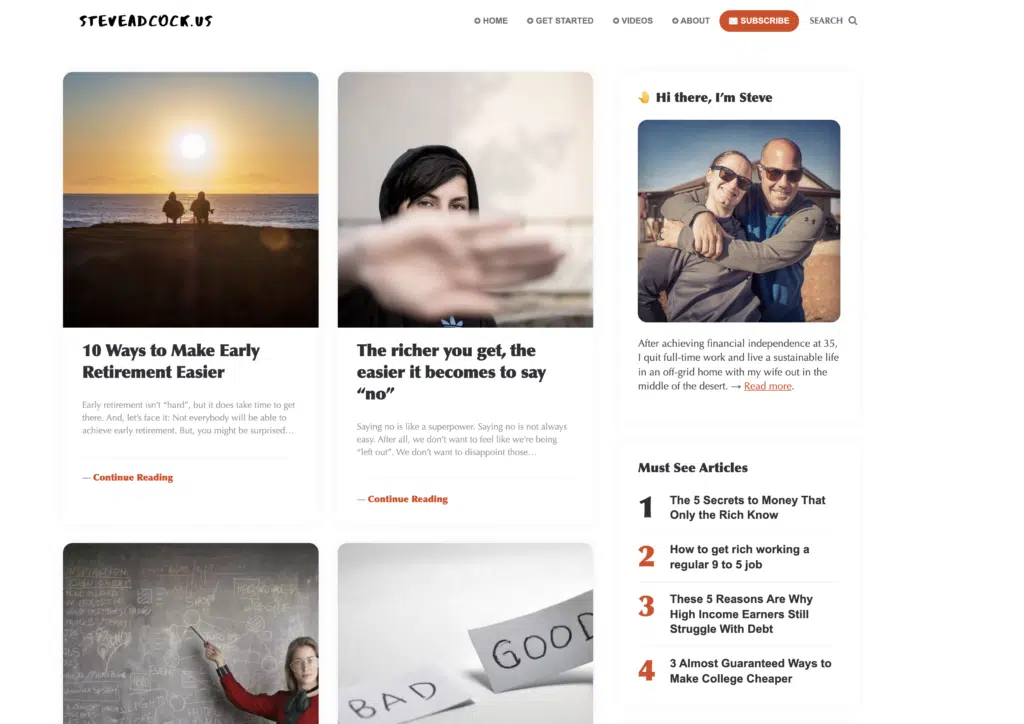Click the number 3 article rank badge
Viewport: 1024px width, 724px height.
coord(646,606)
